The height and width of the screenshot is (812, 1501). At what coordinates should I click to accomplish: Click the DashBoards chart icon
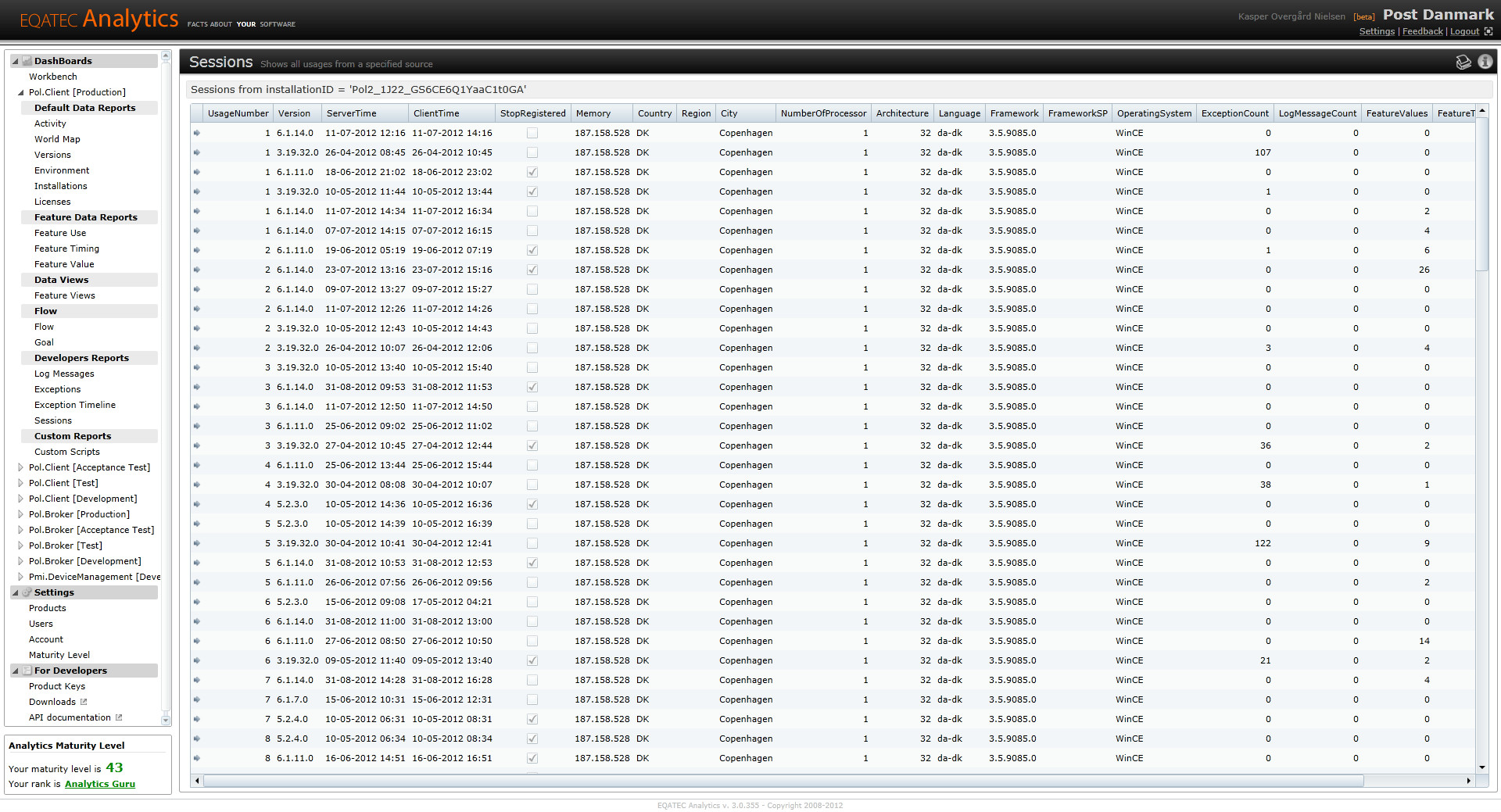coord(27,61)
